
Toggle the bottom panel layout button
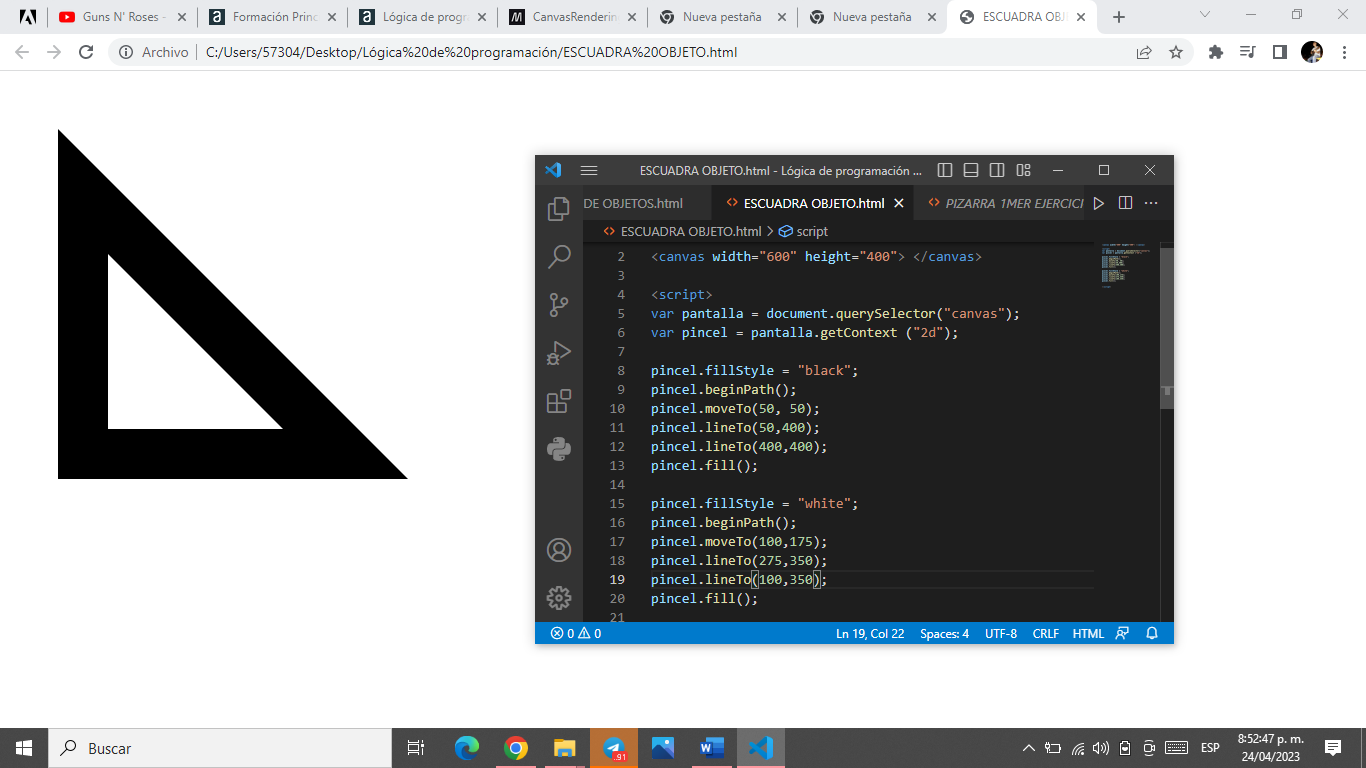[x=971, y=170]
